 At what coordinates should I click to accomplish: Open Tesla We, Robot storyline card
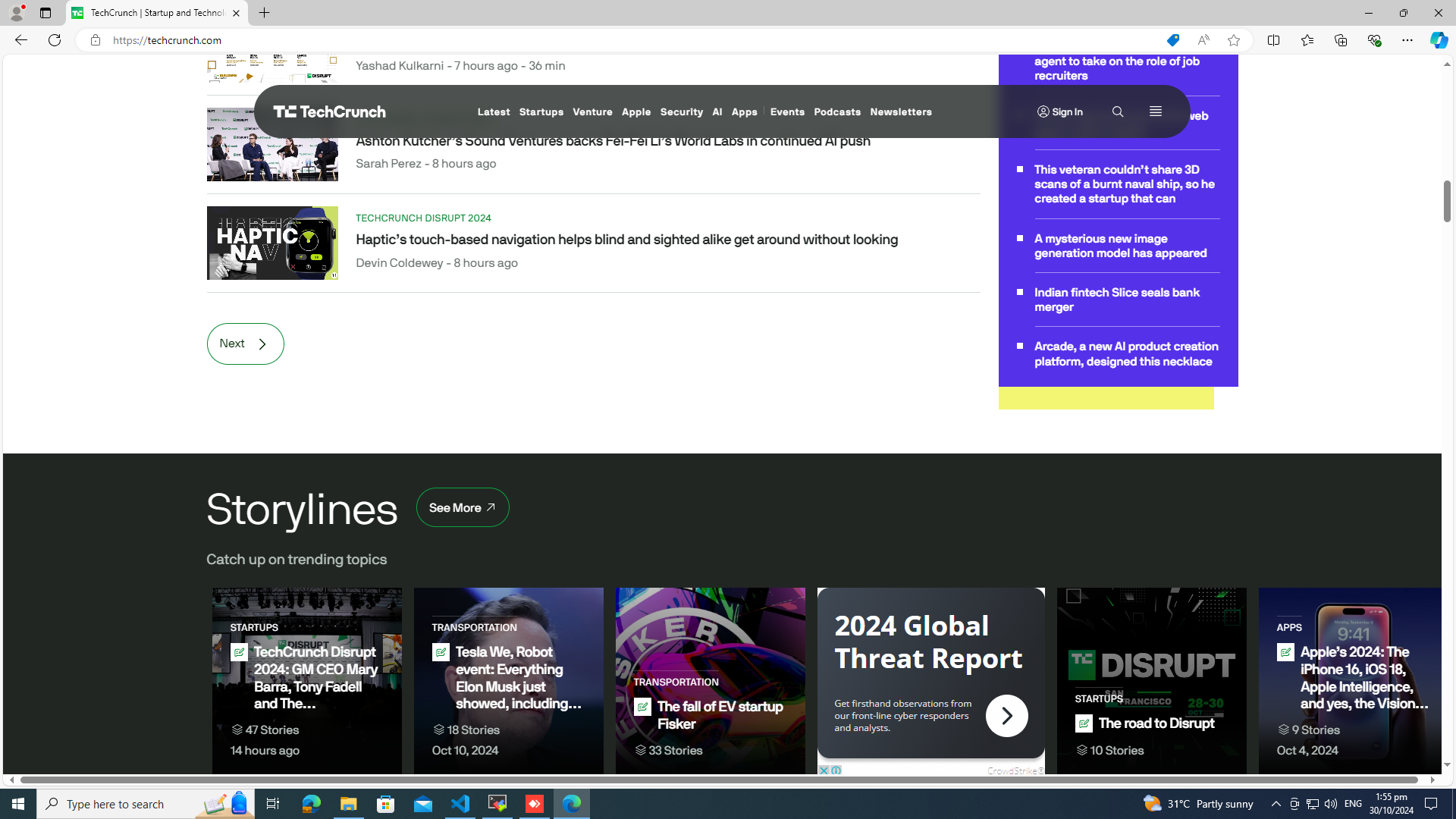pyautogui.click(x=508, y=680)
